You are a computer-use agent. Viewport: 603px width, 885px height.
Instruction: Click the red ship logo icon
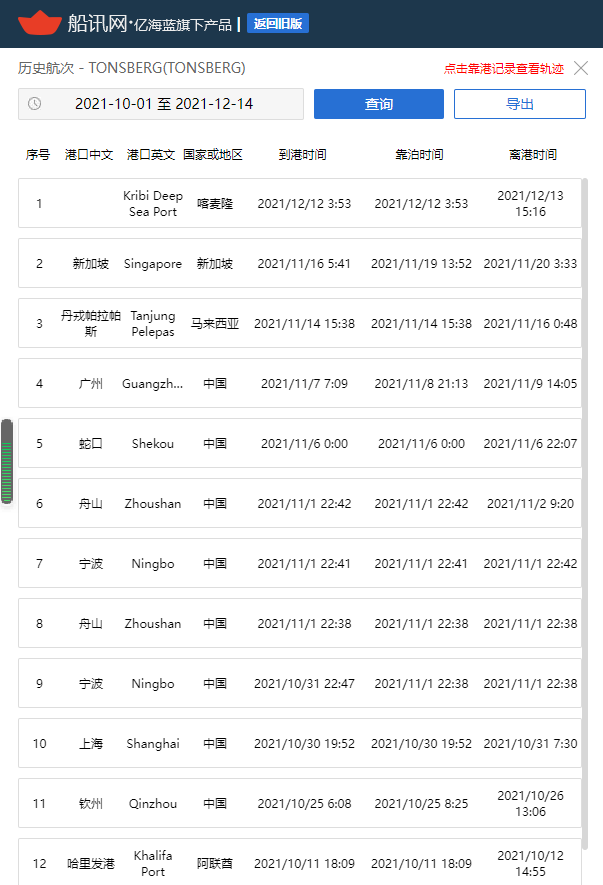[40, 23]
